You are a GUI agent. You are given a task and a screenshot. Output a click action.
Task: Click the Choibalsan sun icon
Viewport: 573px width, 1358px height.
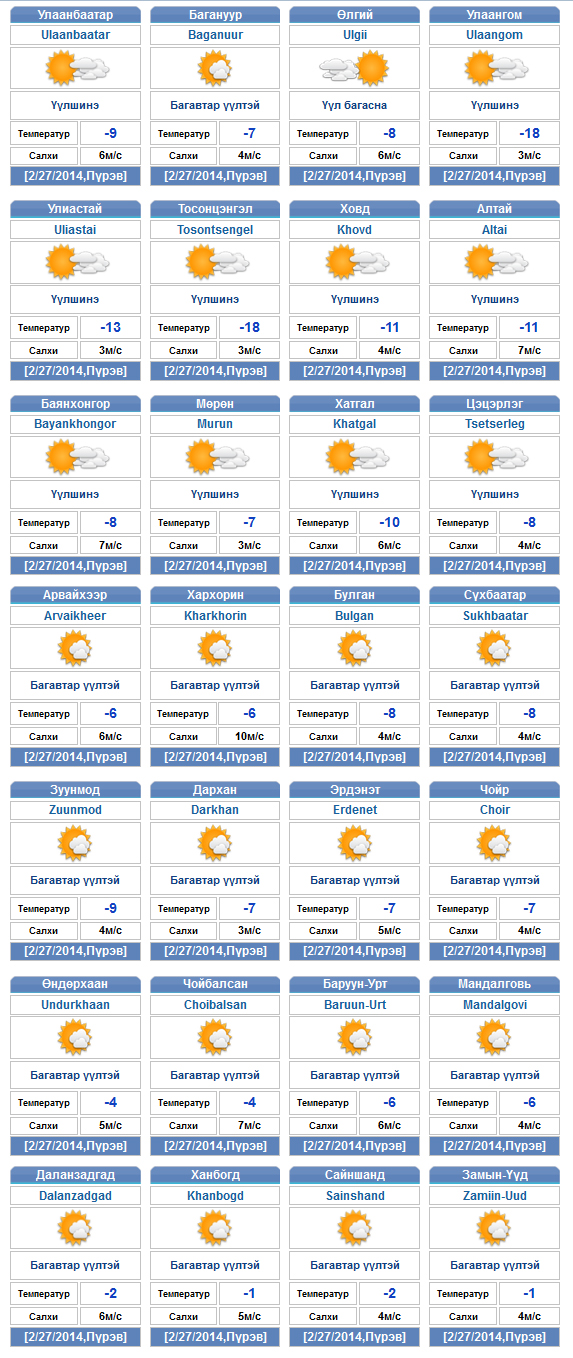(x=215, y=1038)
